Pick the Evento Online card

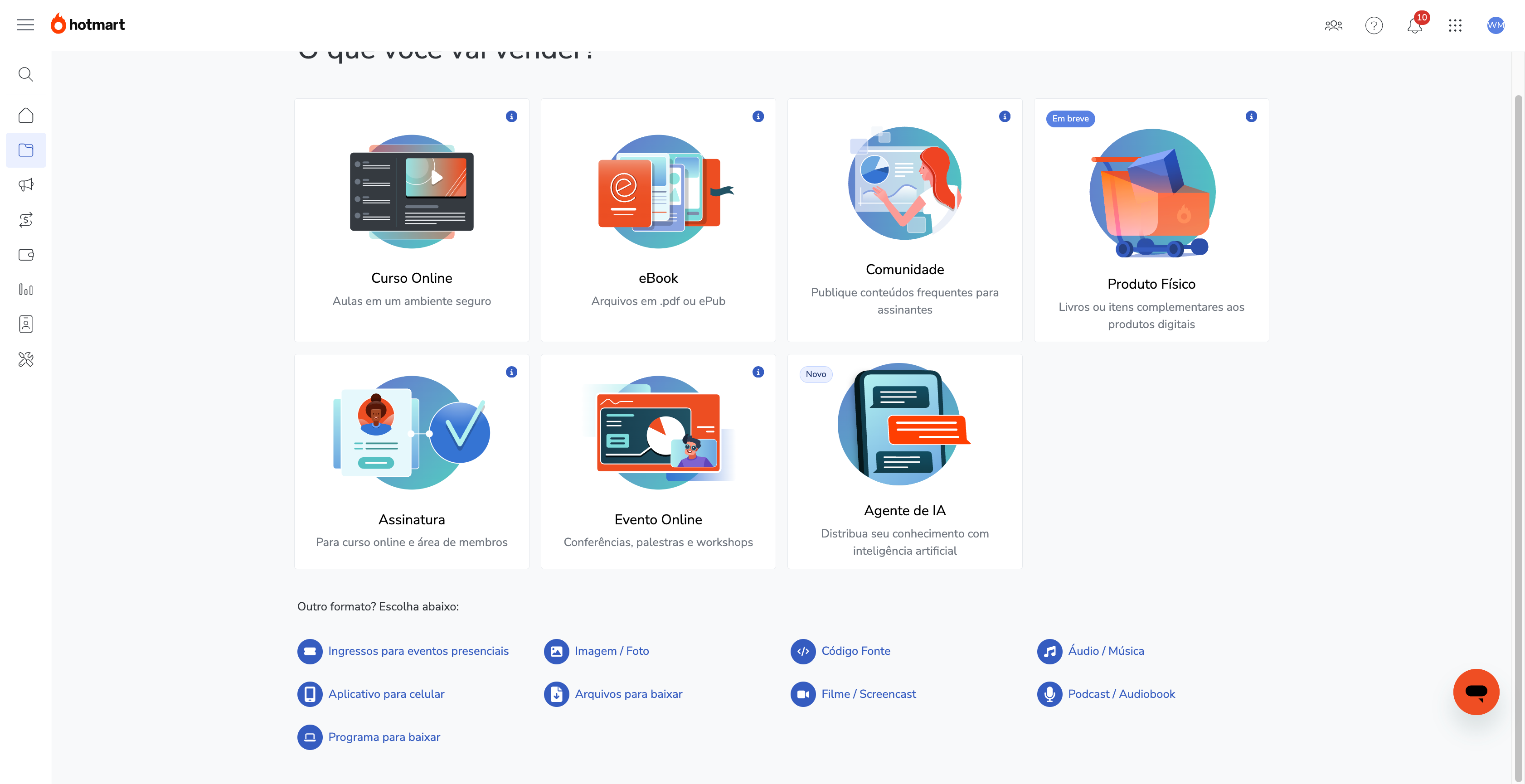658,461
